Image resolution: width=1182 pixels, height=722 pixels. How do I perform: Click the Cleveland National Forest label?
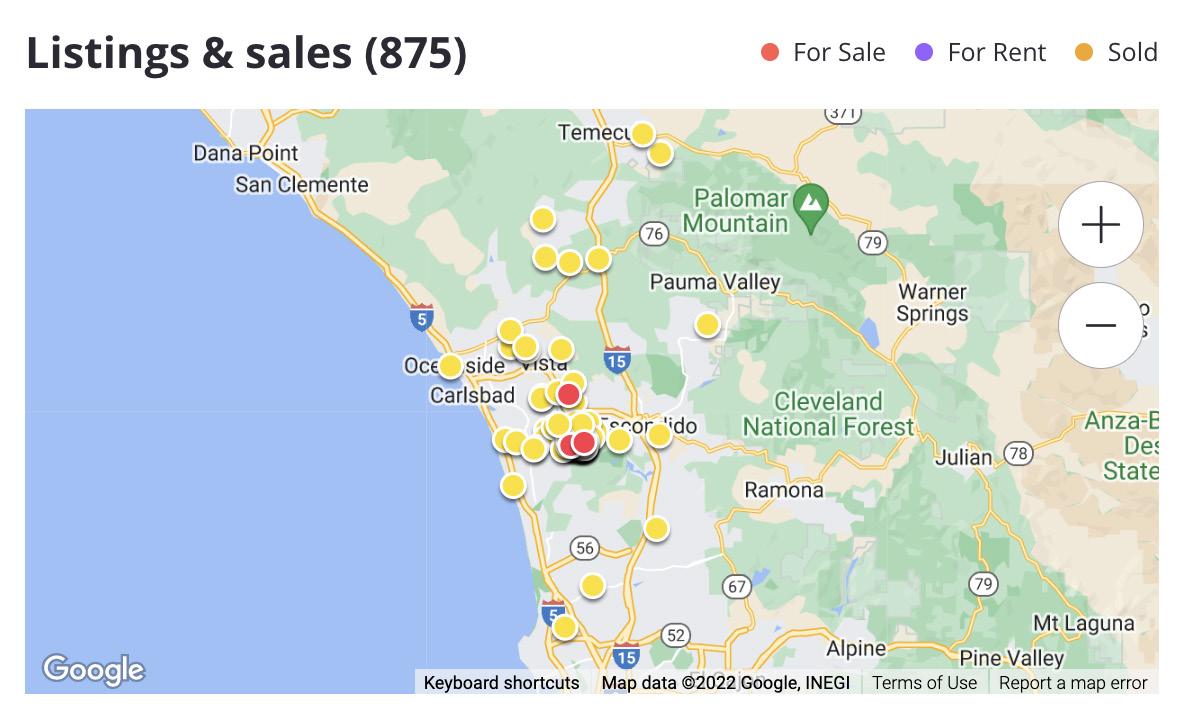828,414
